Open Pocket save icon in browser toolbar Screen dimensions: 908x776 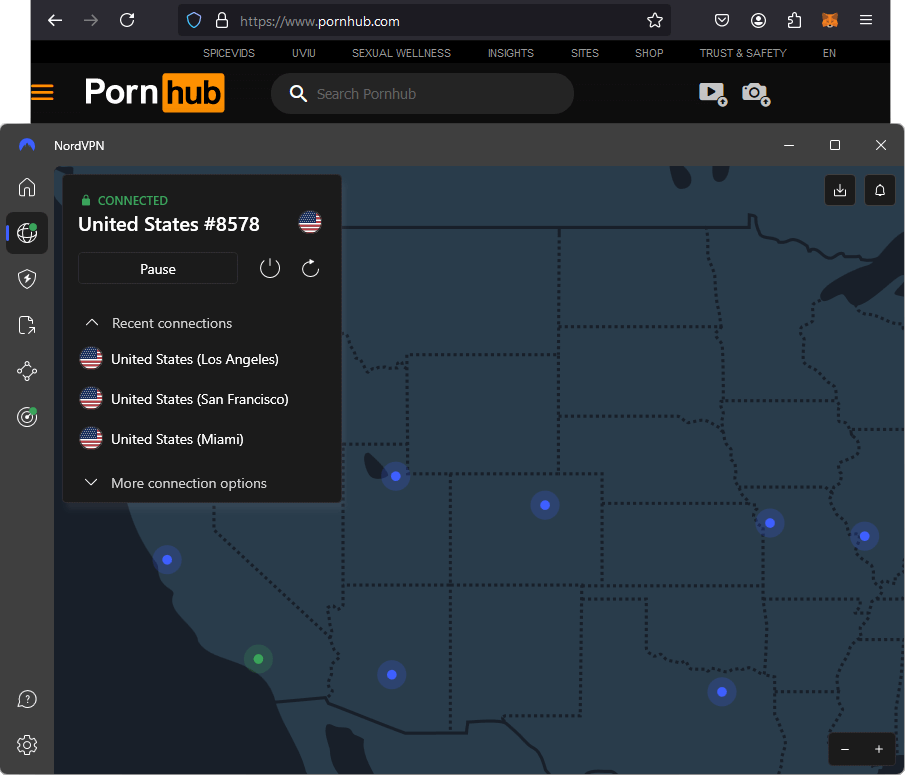tap(722, 21)
